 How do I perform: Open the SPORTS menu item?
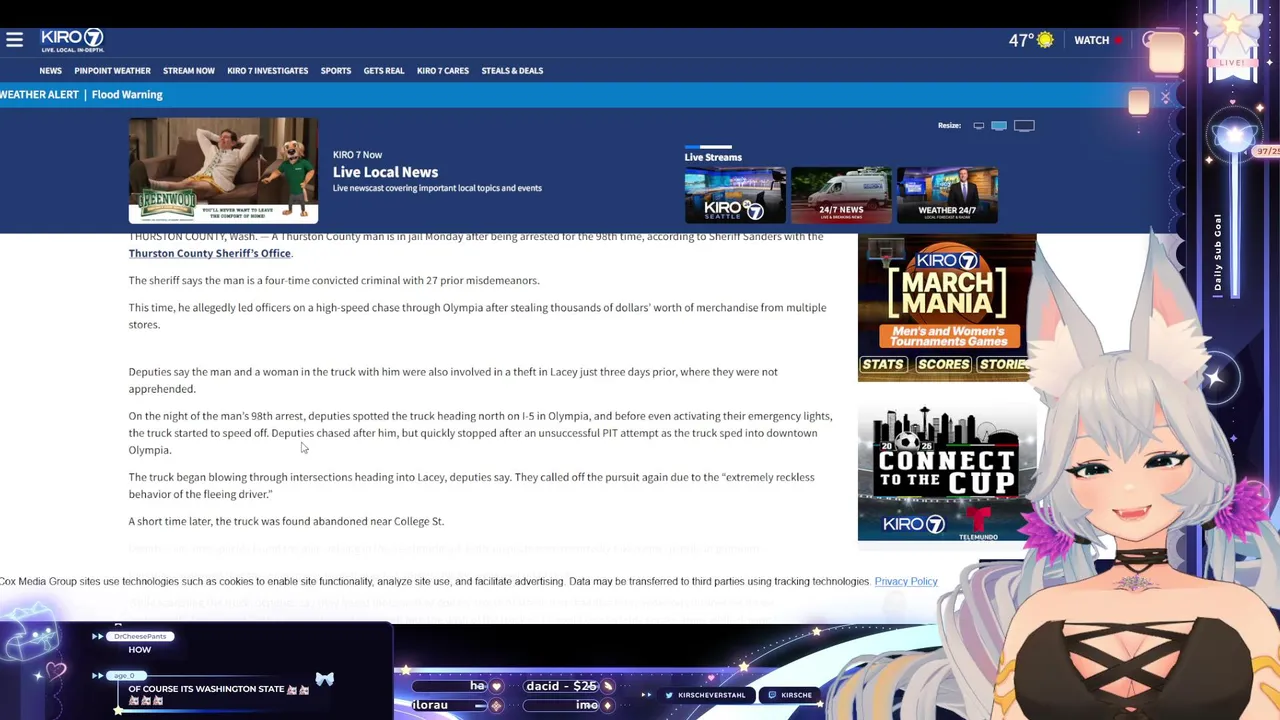[x=336, y=71]
